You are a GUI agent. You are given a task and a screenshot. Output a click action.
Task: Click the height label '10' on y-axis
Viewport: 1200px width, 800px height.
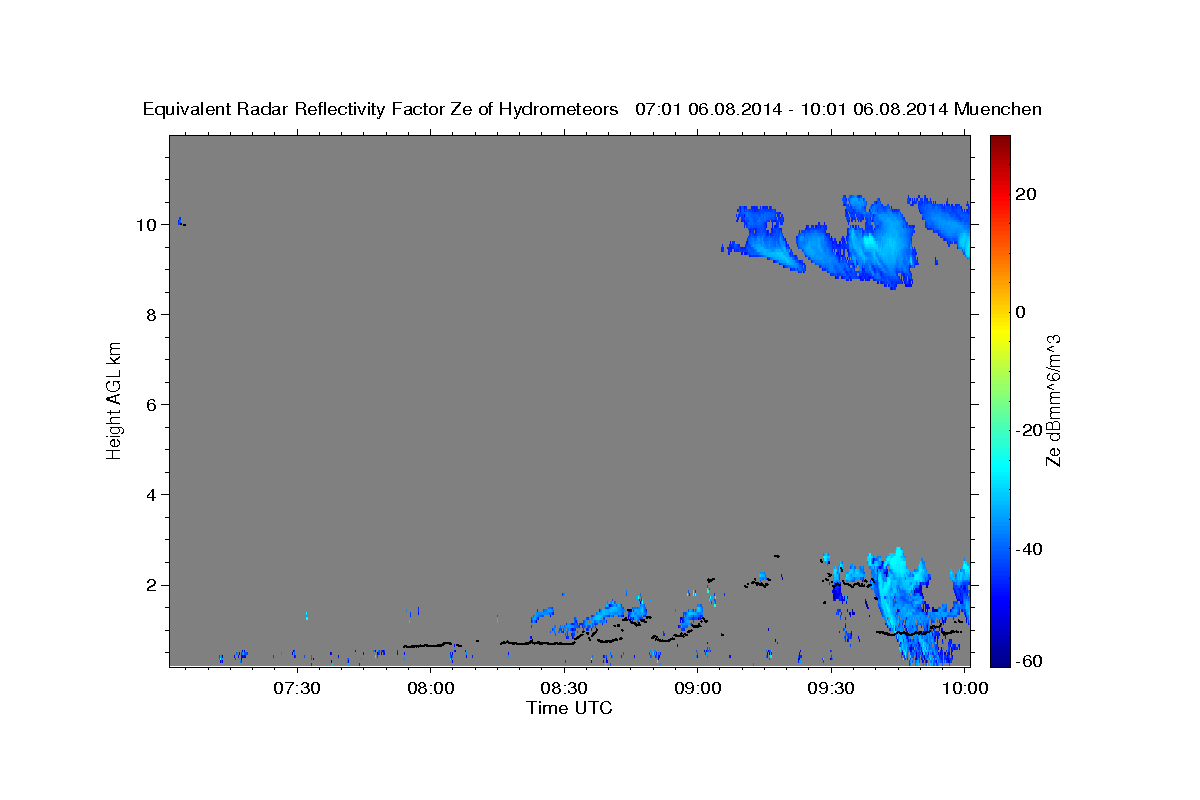coord(146,225)
